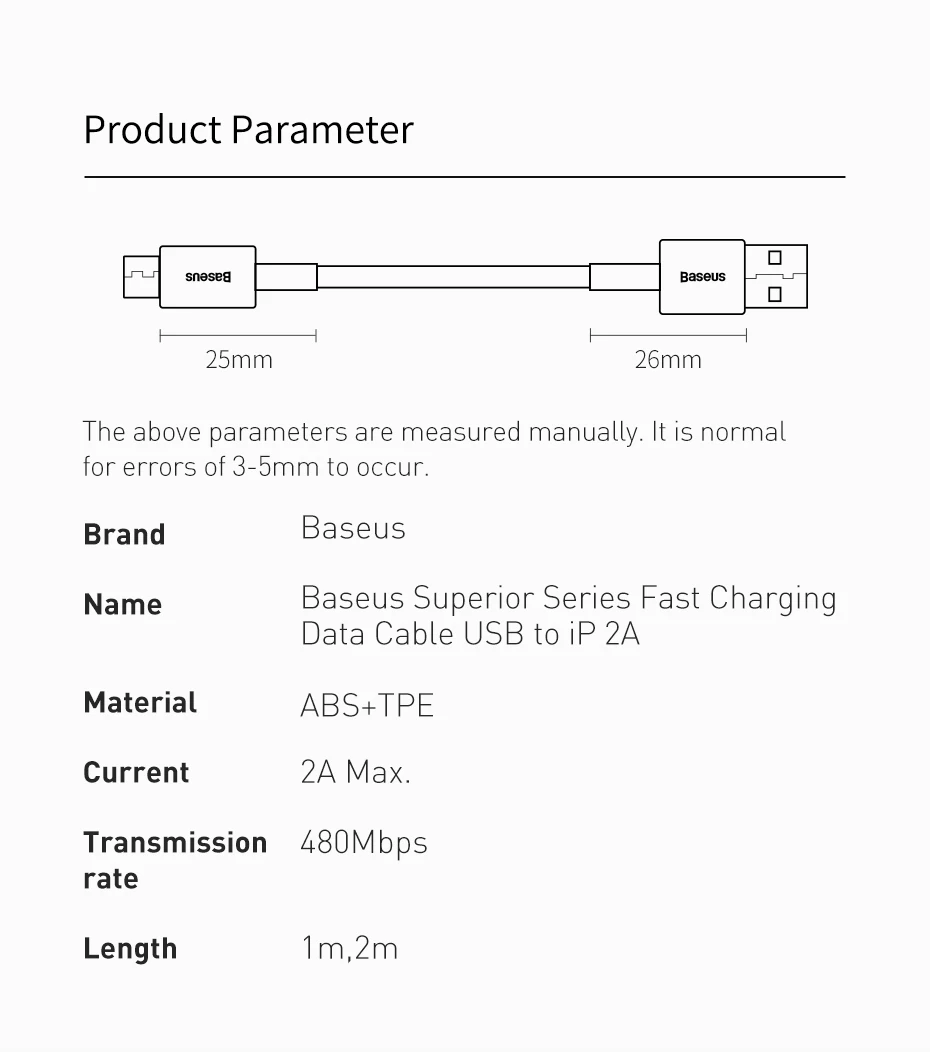Click the middle of the cable drawing
This screenshot has width=930, height=1052.
pos(453,277)
